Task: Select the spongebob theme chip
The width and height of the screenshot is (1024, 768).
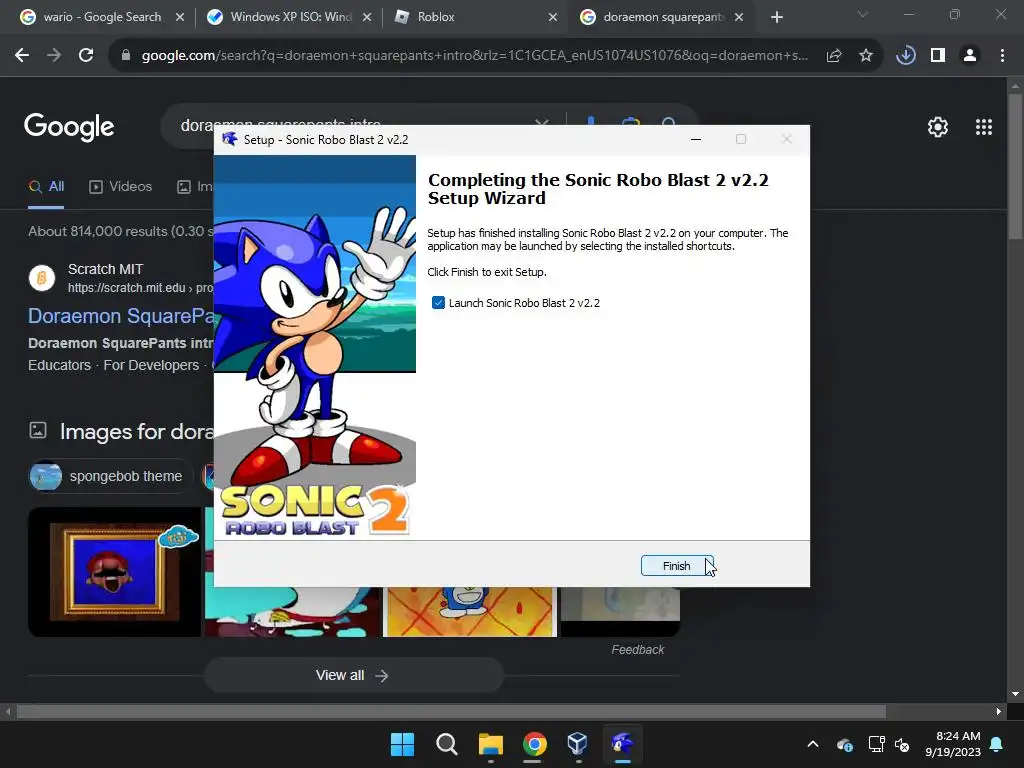Action: pos(110,476)
